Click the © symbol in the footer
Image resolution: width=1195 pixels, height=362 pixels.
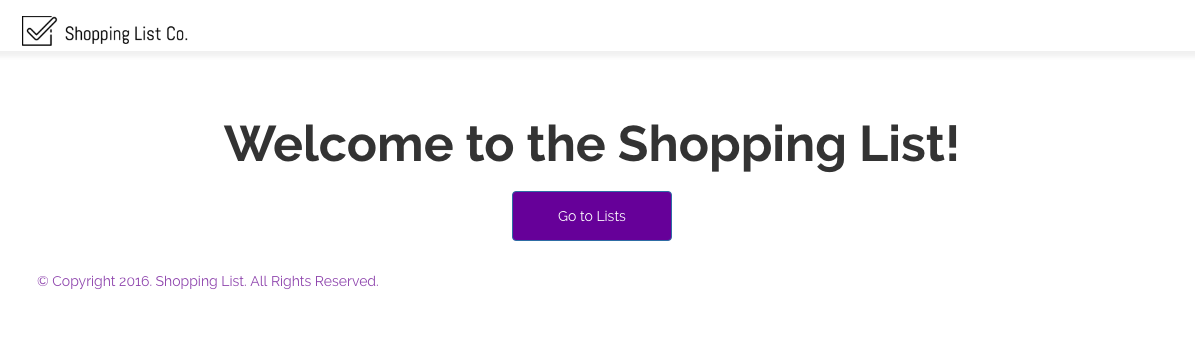pos(43,281)
